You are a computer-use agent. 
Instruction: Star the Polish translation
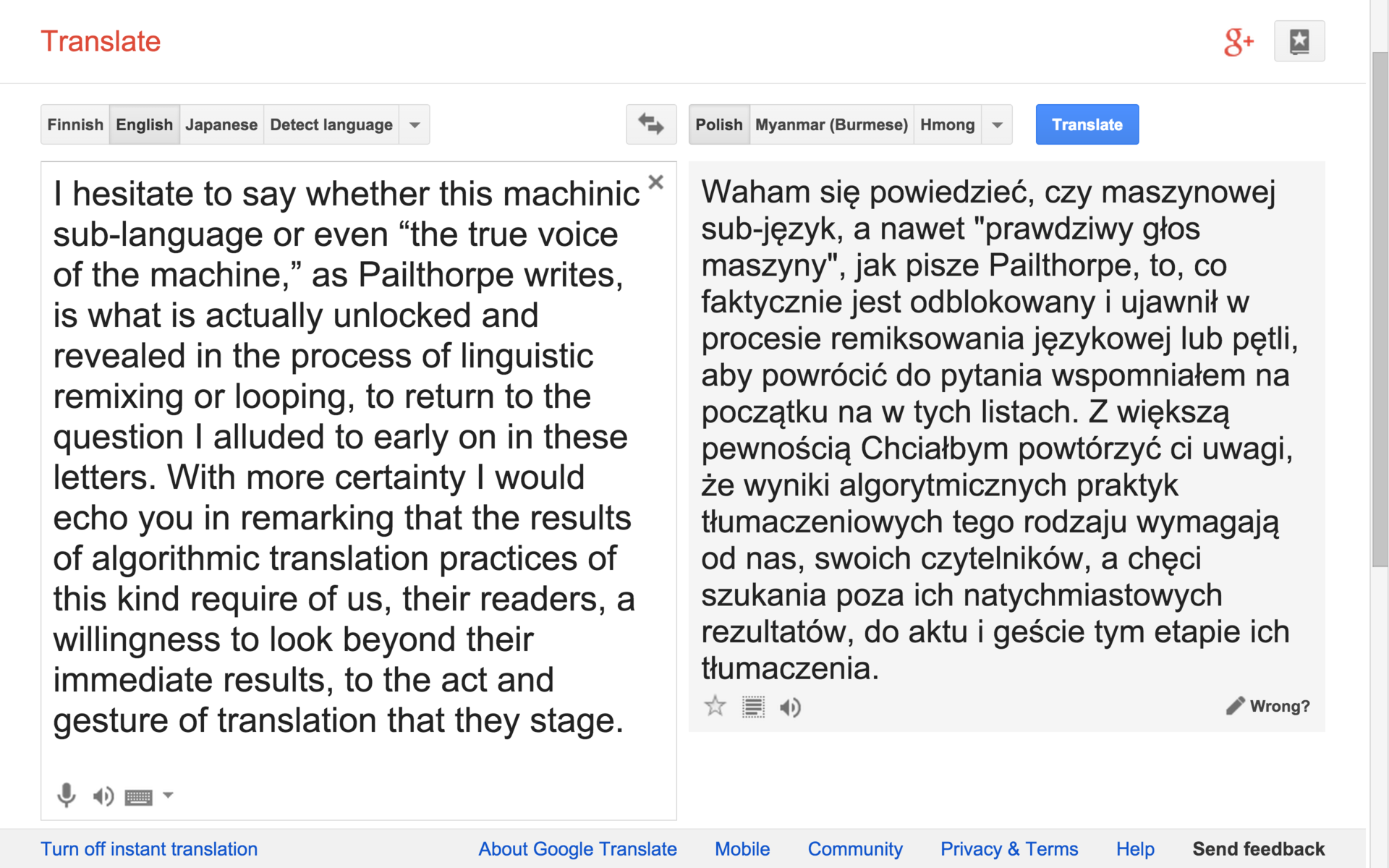point(715,706)
